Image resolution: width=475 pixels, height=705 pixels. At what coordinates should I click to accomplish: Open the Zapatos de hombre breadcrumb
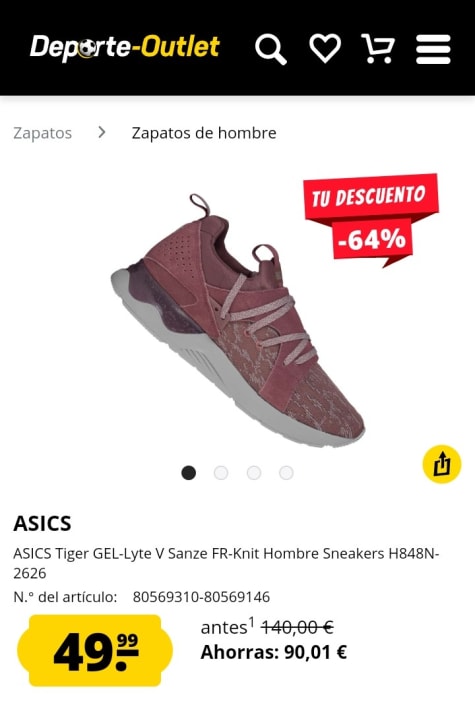pos(204,133)
